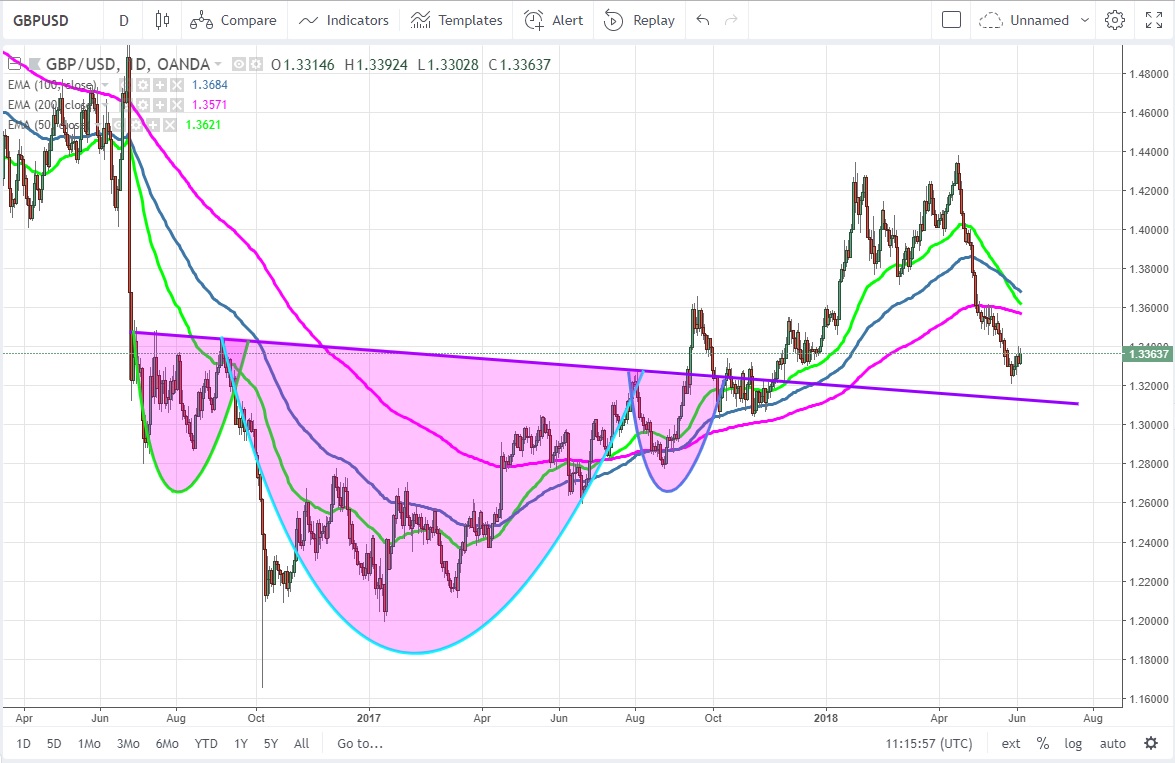Create a new Alert

point(554,20)
